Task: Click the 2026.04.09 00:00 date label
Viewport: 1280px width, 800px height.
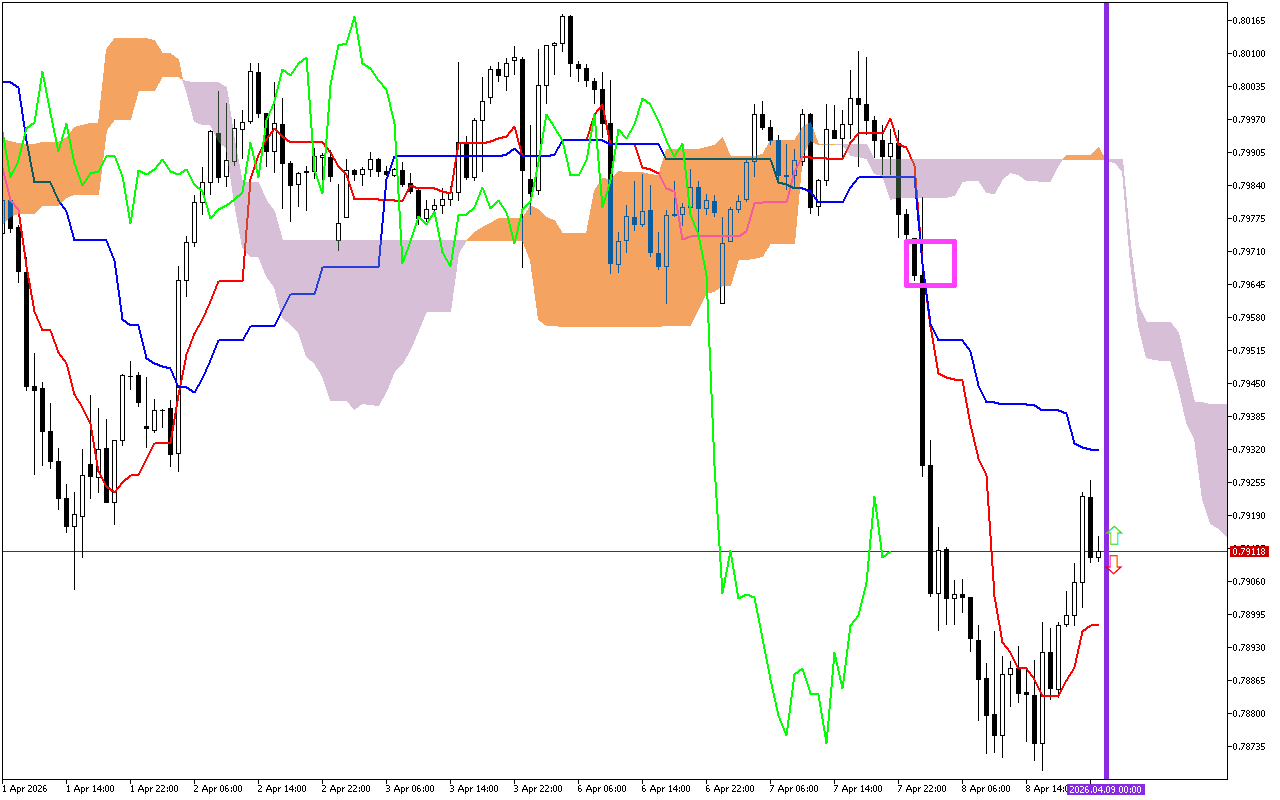Action: 1104,789
